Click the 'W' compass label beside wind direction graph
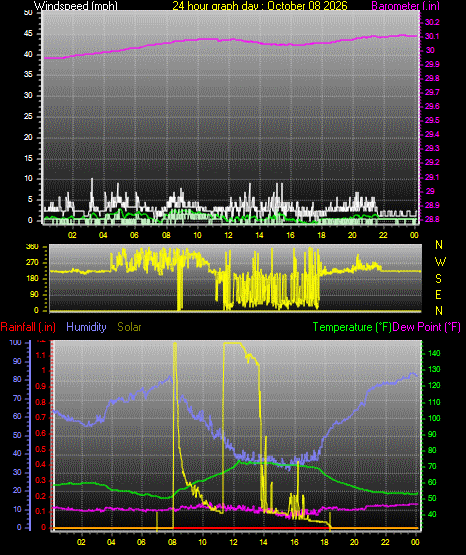The width and height of the screenshot is (466, 555). pos(440,262)
